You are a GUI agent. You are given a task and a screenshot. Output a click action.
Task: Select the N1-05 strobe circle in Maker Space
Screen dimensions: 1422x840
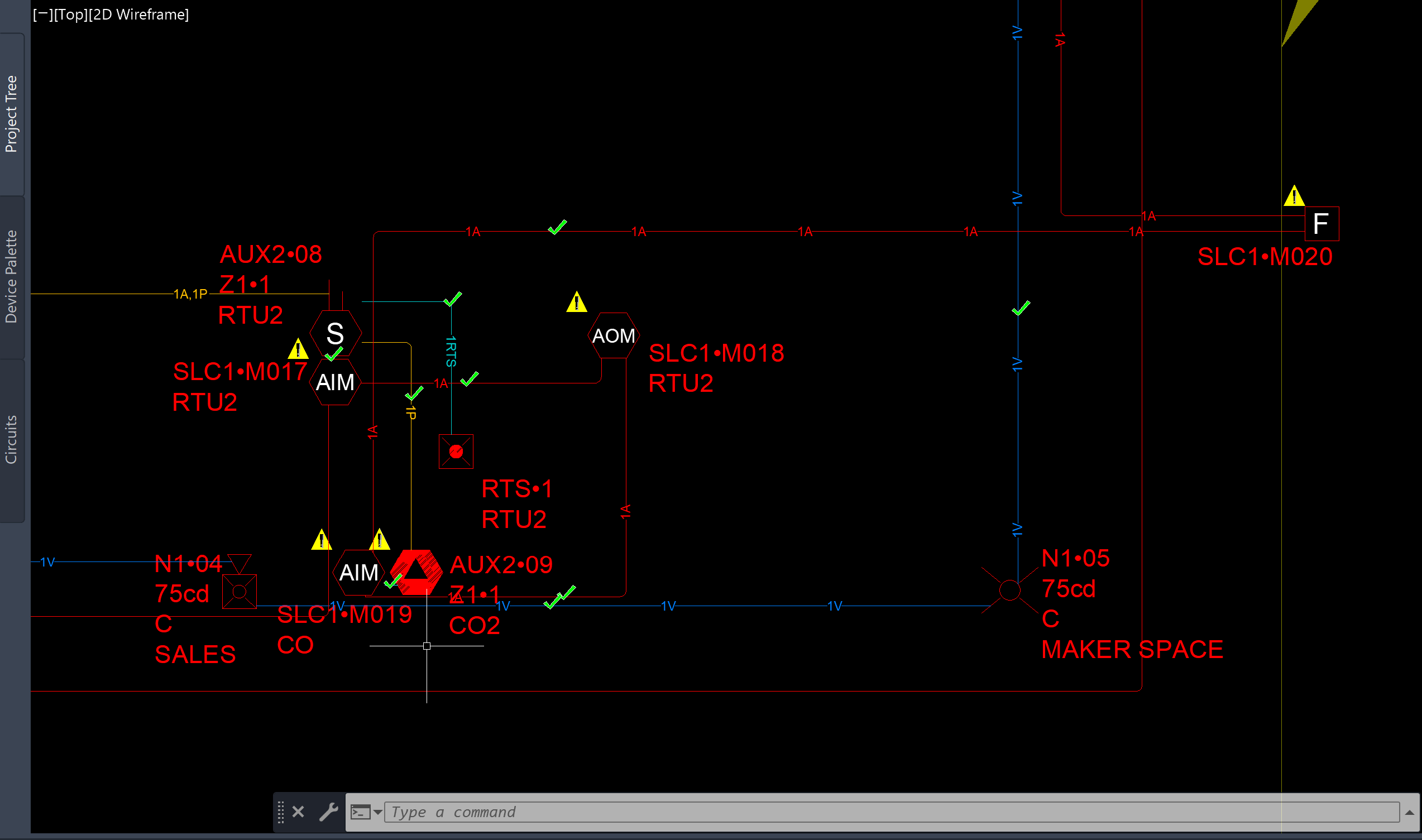1009,590
